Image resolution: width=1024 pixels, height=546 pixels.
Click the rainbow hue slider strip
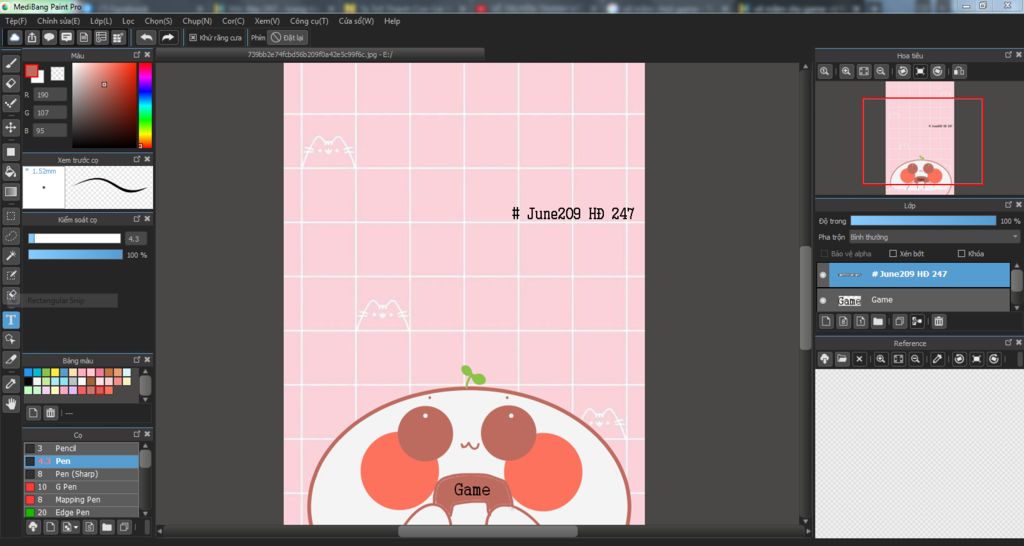tap(145, 105)
